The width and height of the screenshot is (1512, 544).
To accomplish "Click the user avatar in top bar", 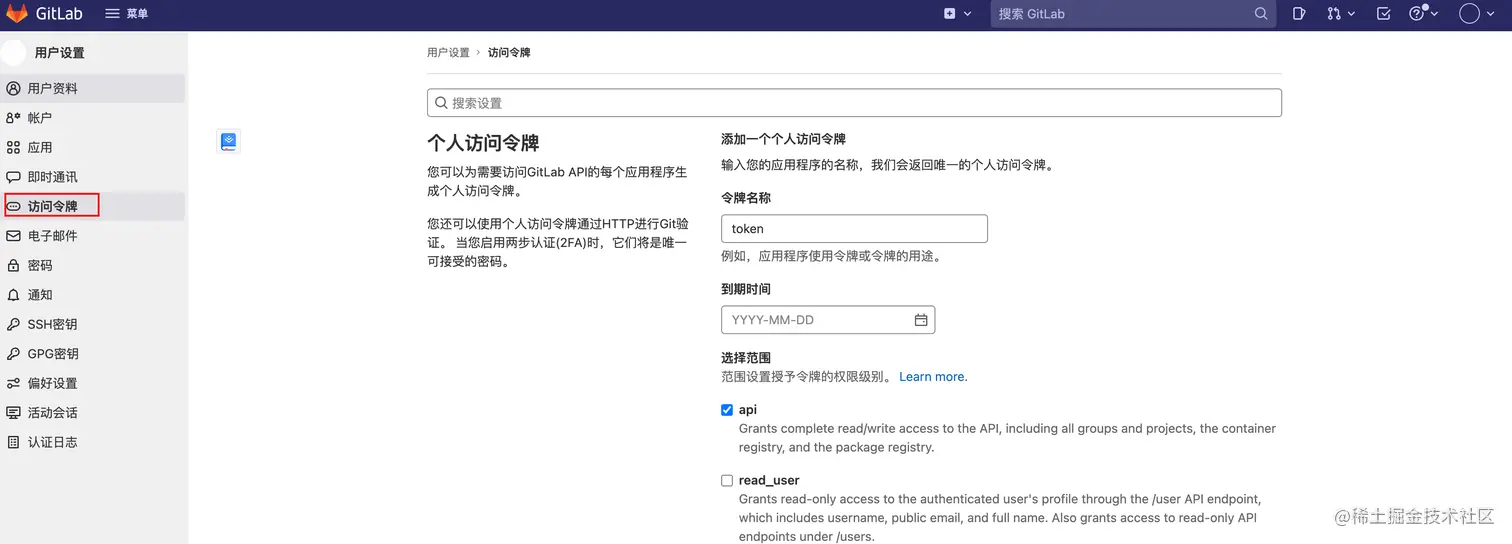I will tap(1469, 14).
